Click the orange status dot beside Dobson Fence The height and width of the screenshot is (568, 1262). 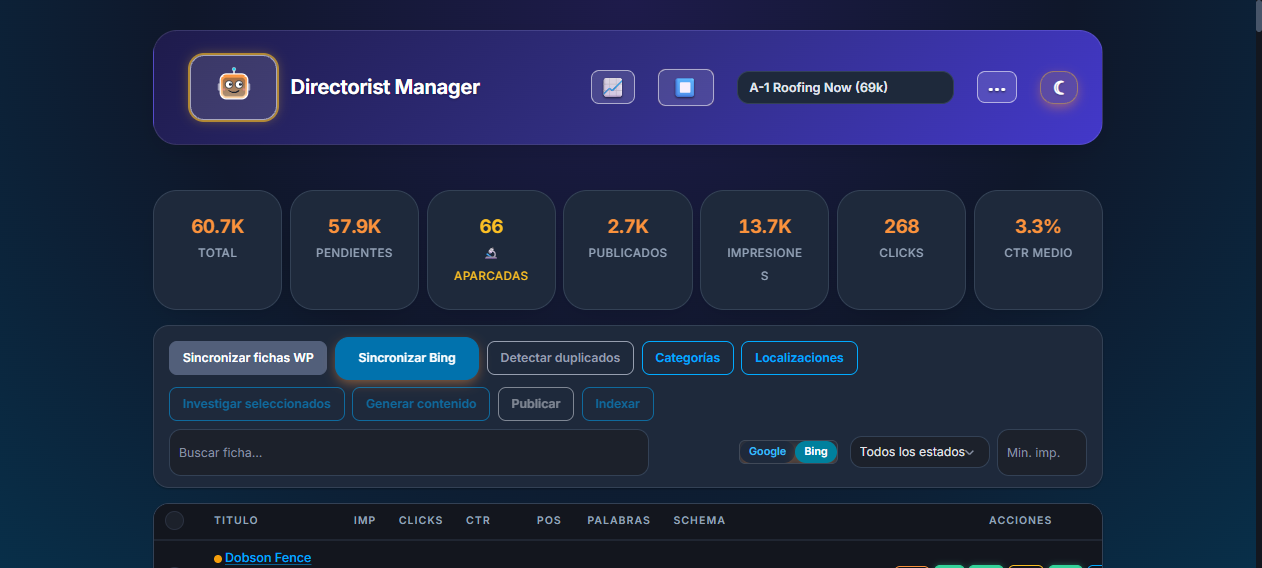coord(218,559)
